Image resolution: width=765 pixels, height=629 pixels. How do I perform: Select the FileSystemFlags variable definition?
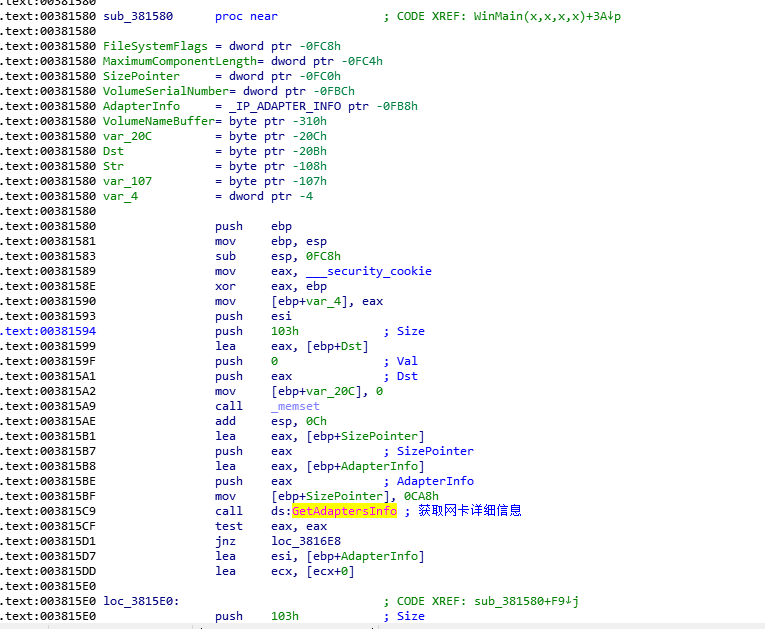pyautogui.click(x=155, y=46)
